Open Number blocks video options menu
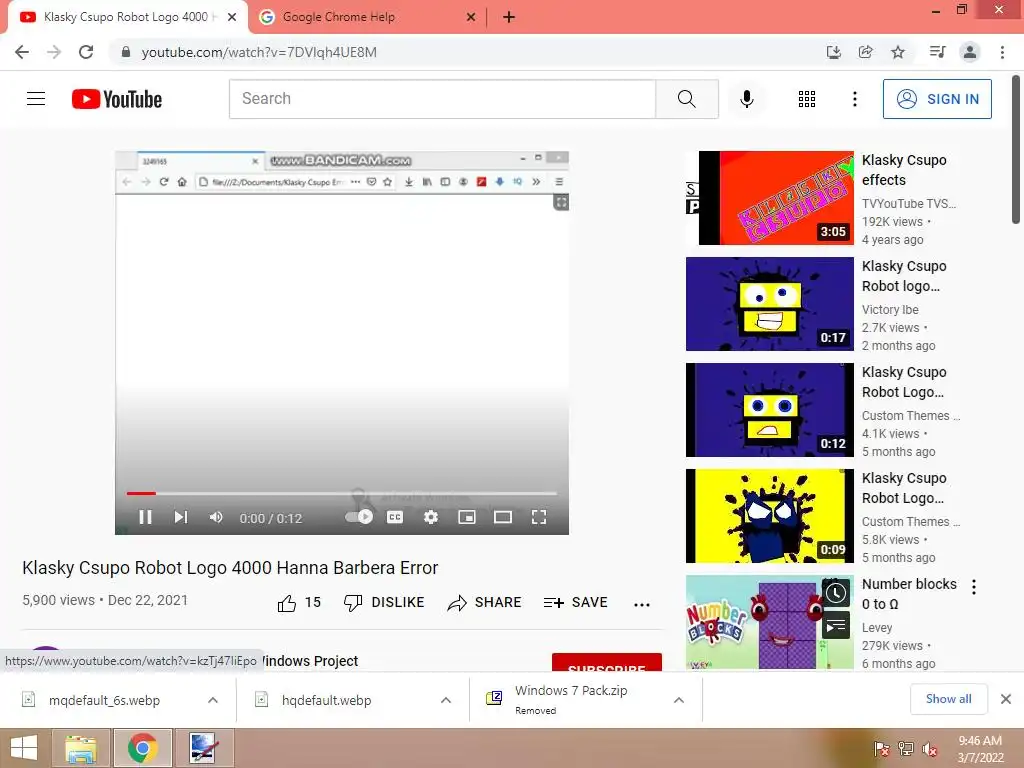The width and height of the screenshot is (1024, 768). point(974,587)
